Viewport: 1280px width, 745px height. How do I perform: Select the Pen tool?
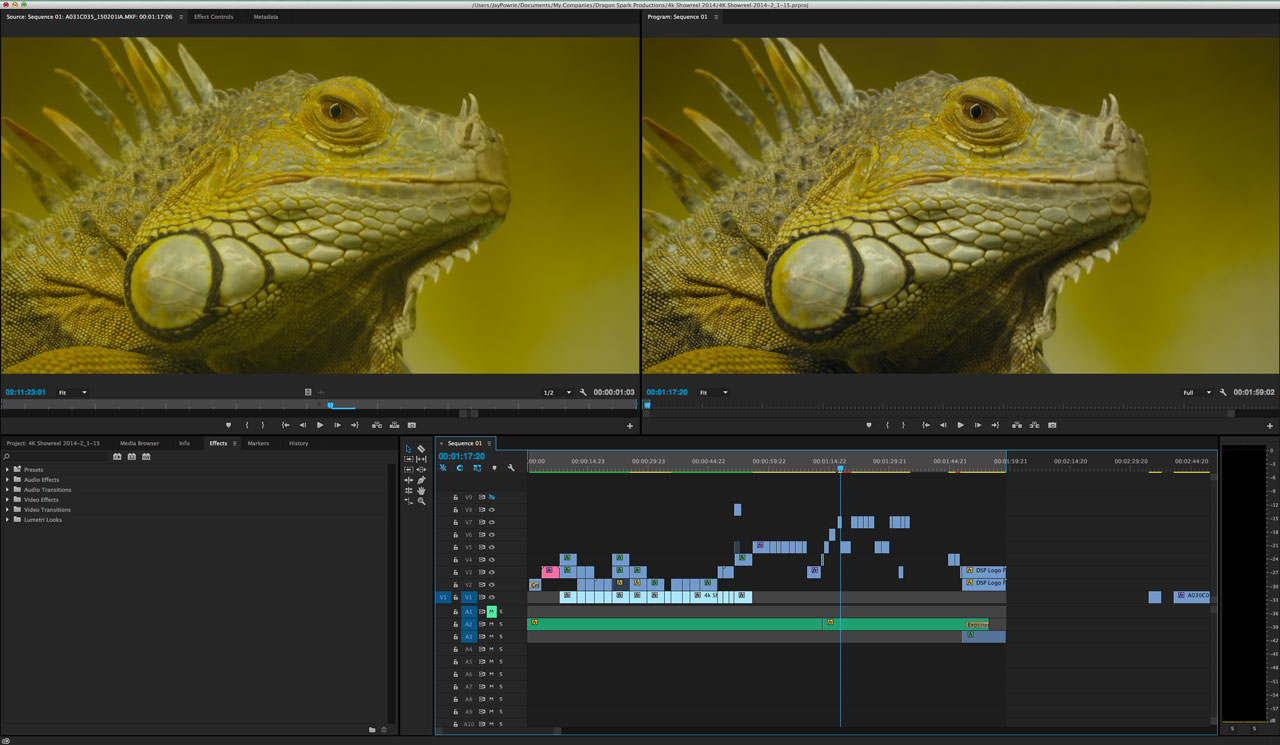[x=421, y=479]
